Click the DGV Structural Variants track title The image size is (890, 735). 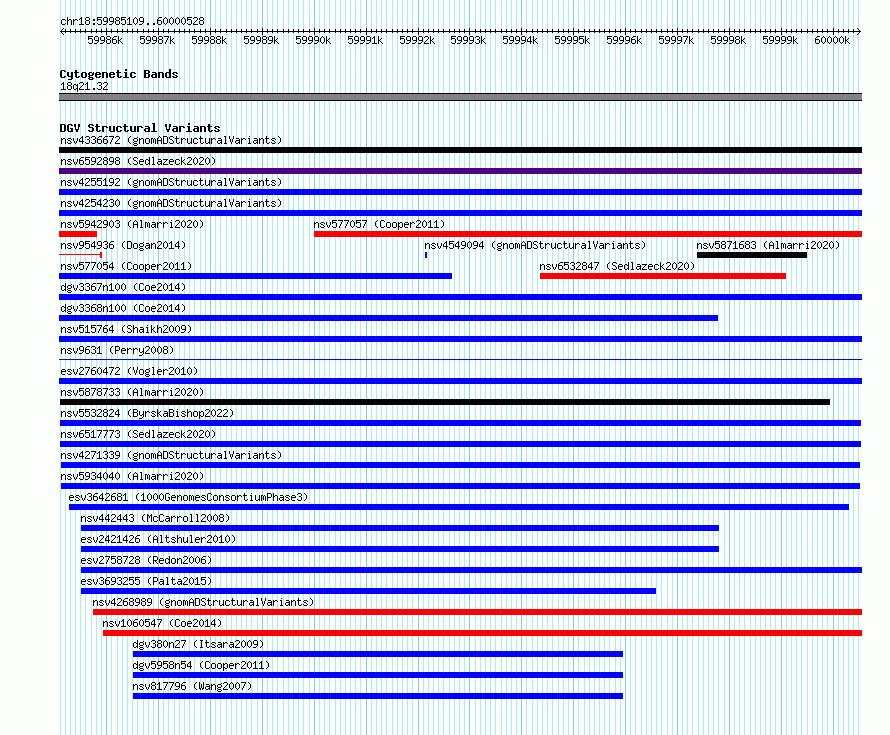pos(140,128)
